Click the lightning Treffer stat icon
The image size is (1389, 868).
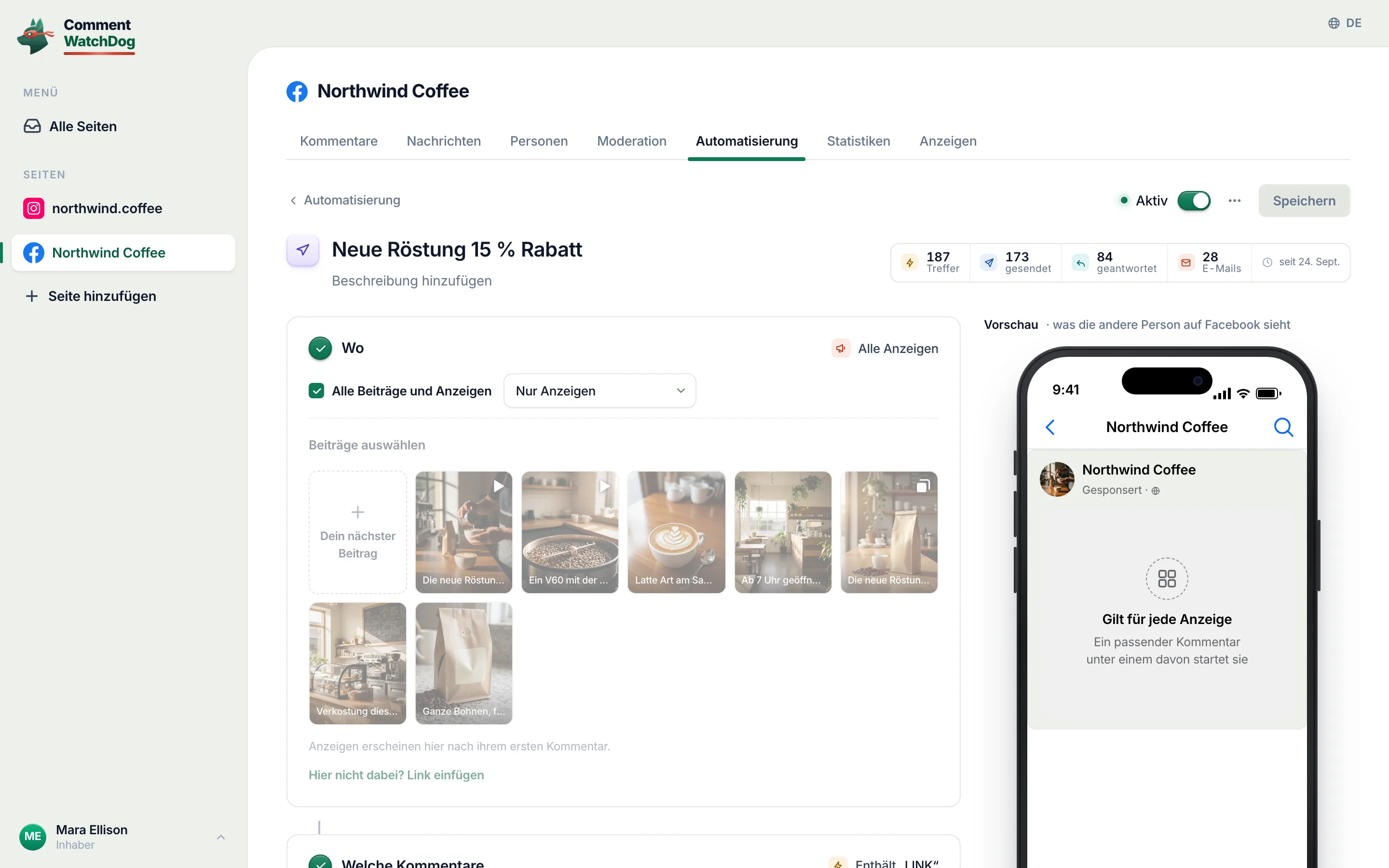(910, 263)
